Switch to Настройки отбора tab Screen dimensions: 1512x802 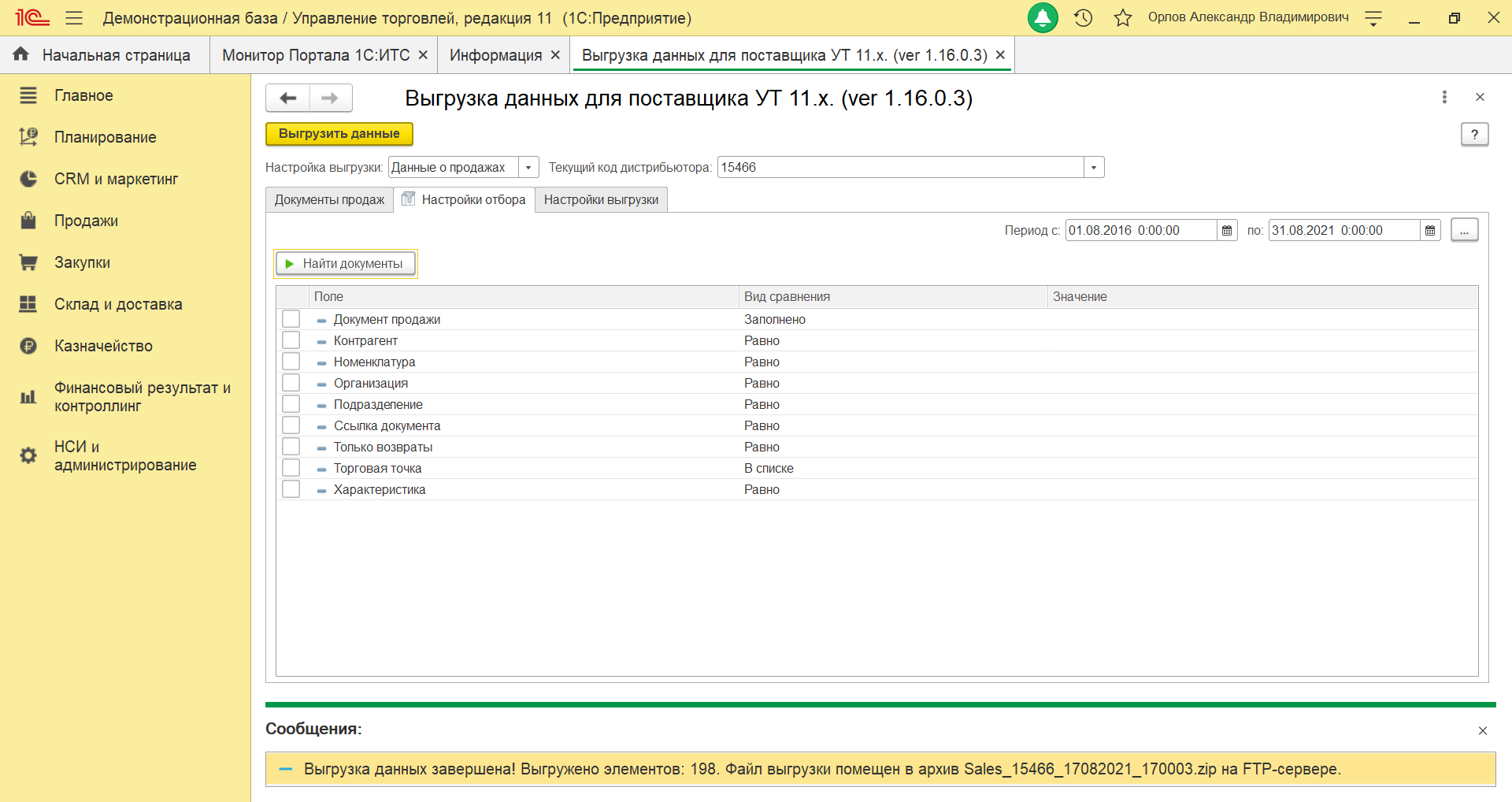(x=464, y=200)
